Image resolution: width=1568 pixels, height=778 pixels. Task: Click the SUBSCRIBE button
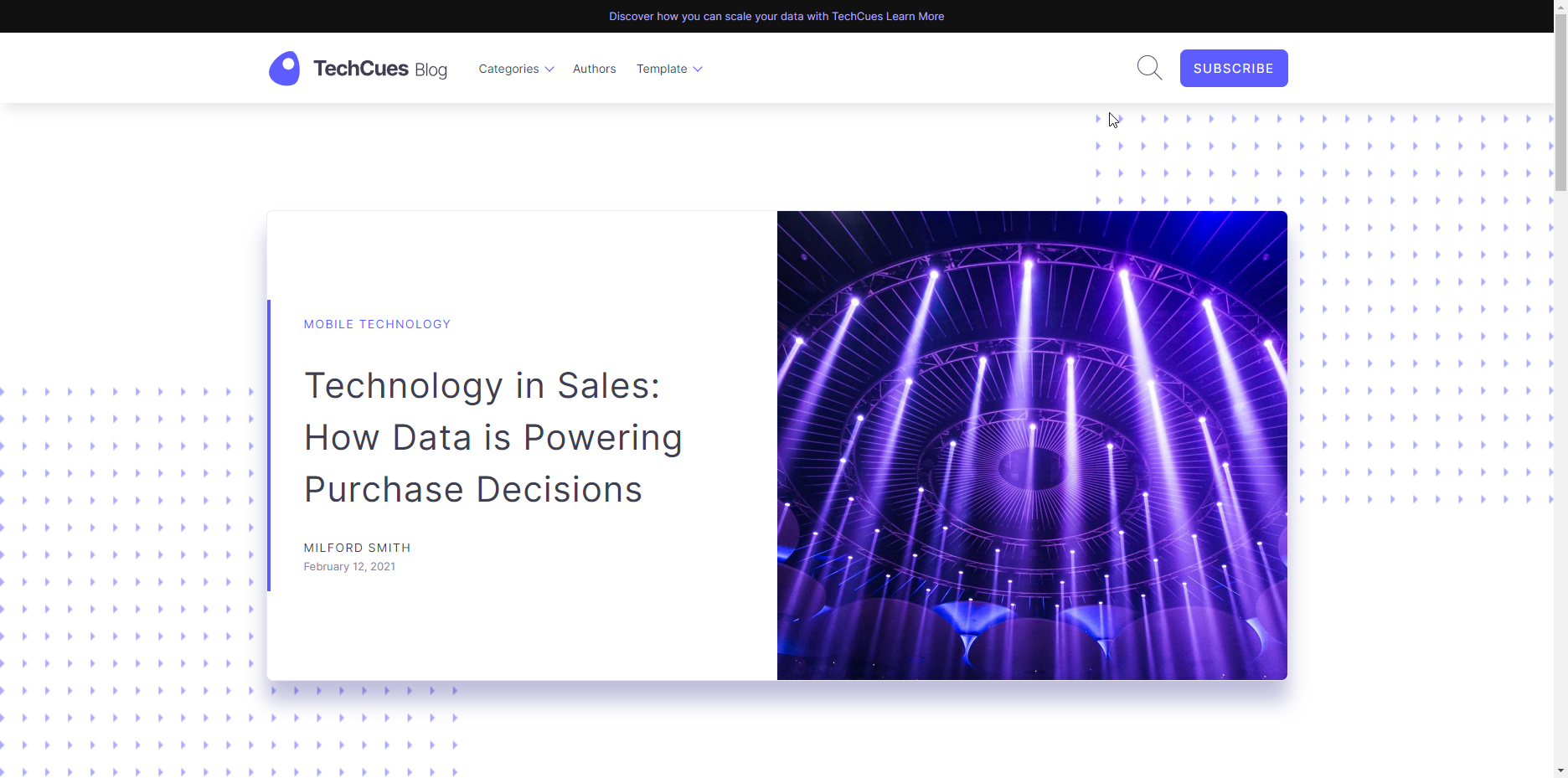click(1234, 68)
